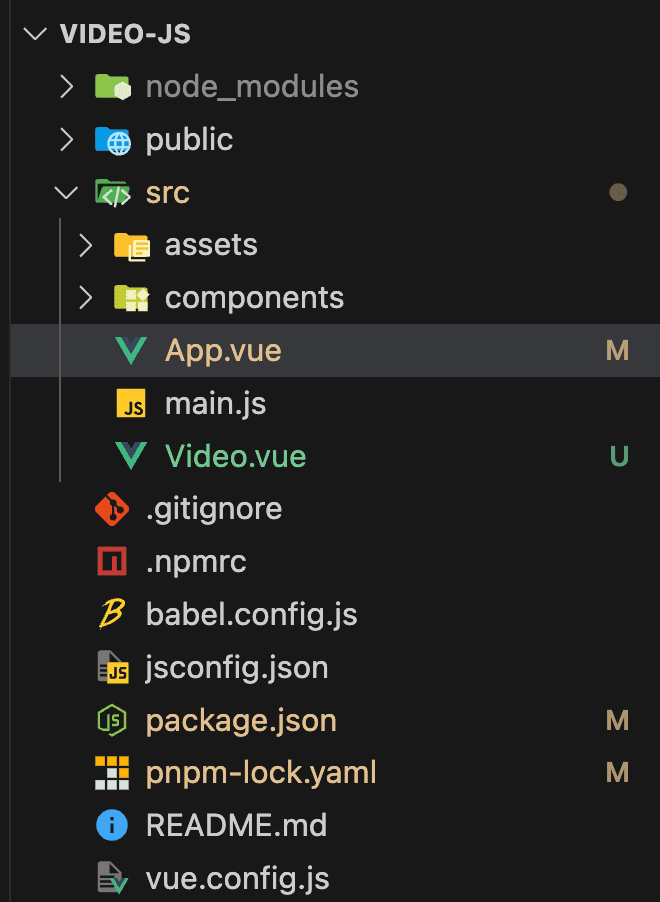Click the Vue icon beside Video.vue
Image resolution: width=660 pixels, height=902 pixels.
click(x=131, y=457)
